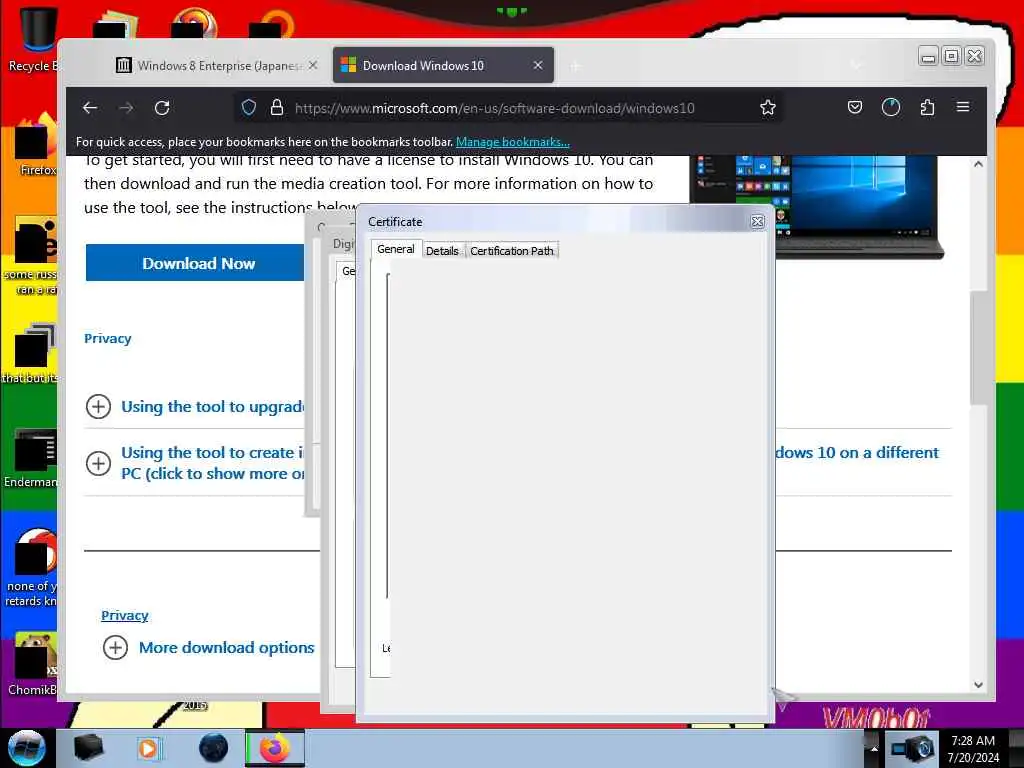Screen dimensions: 1024x768
Task: Expand More download options section
Action: [116, 647]
